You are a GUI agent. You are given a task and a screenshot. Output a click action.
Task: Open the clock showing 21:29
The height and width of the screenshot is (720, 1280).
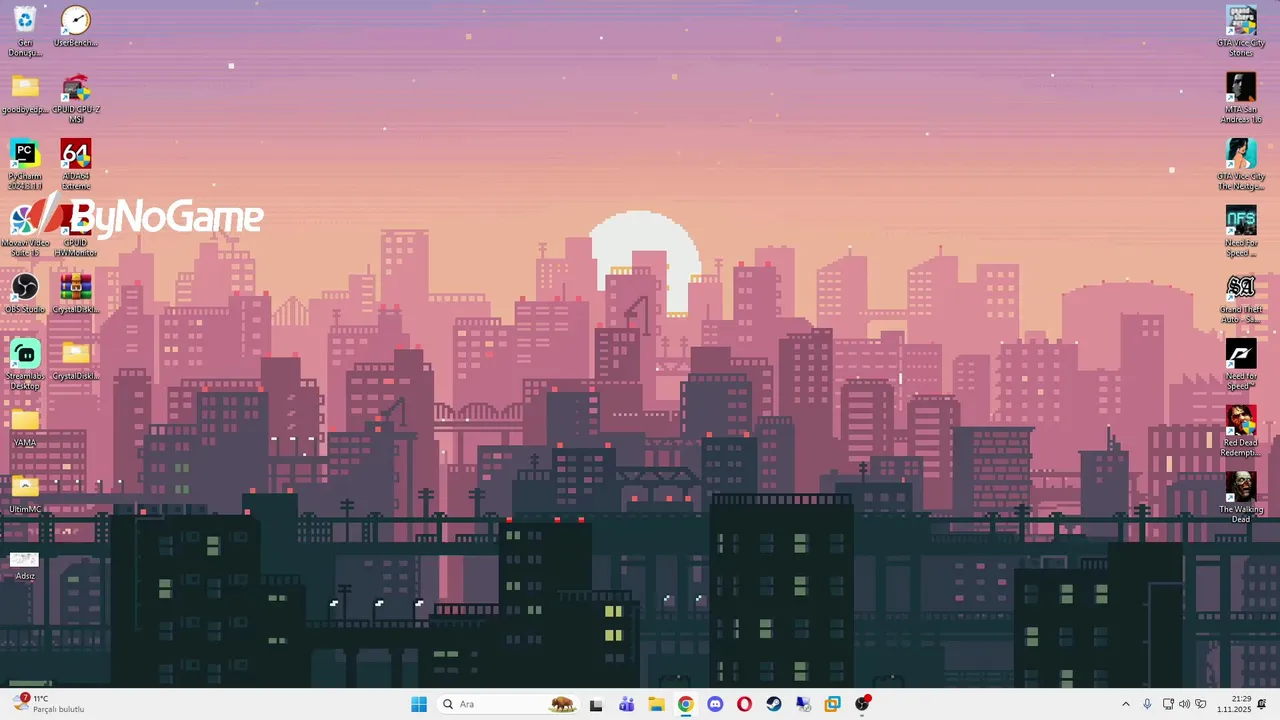(1234, 704)
